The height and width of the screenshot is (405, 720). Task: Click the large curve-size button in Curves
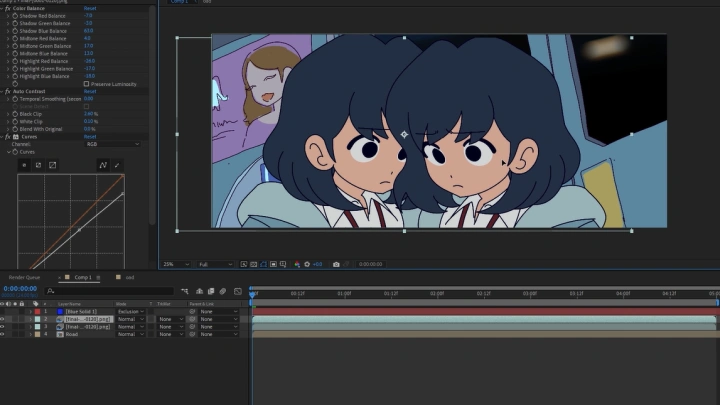point(52,165)
